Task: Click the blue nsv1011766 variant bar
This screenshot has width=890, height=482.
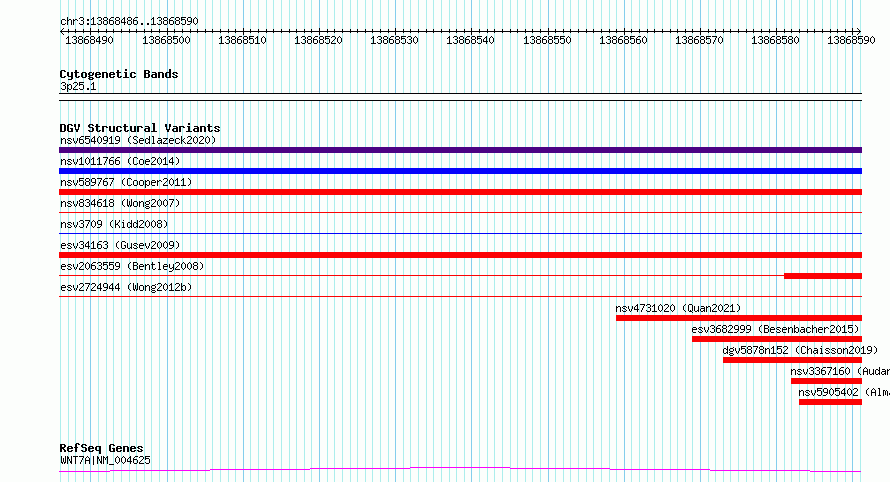Action: coord(460,171)
